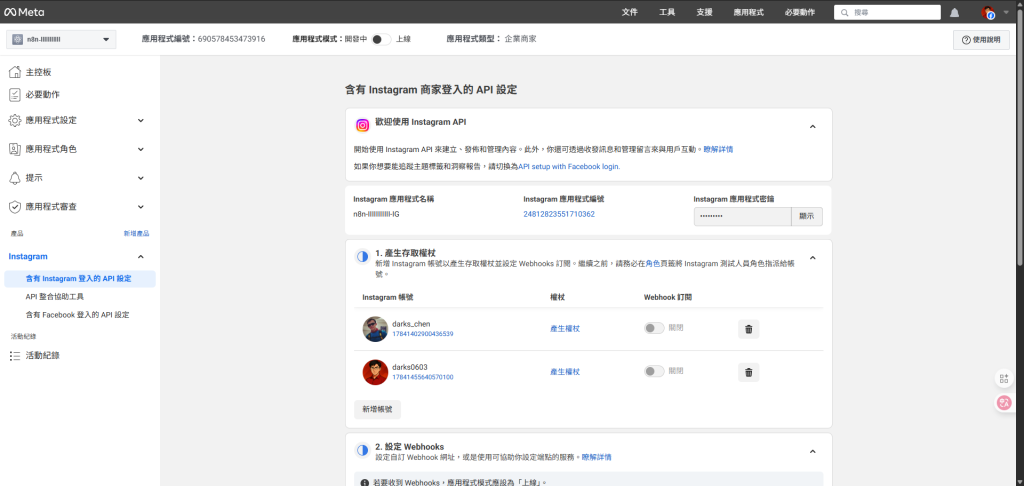Viewport: 1024px width, 486px height.
Task: Enable Webhook subscription for darks0603
Action: pos(654,371)
